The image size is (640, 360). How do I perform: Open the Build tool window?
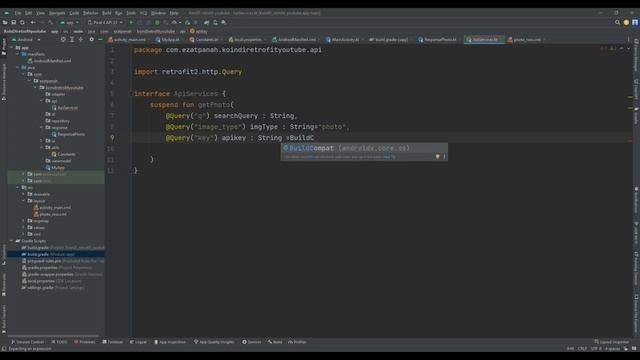[x=275, y=342]
